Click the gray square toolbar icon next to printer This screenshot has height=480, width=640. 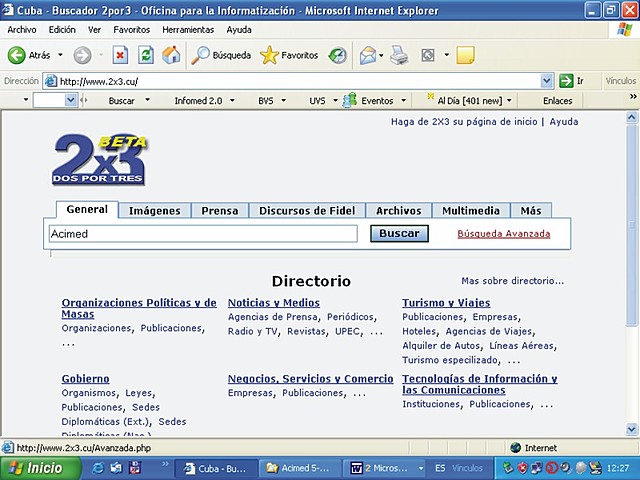pos(428,55)
